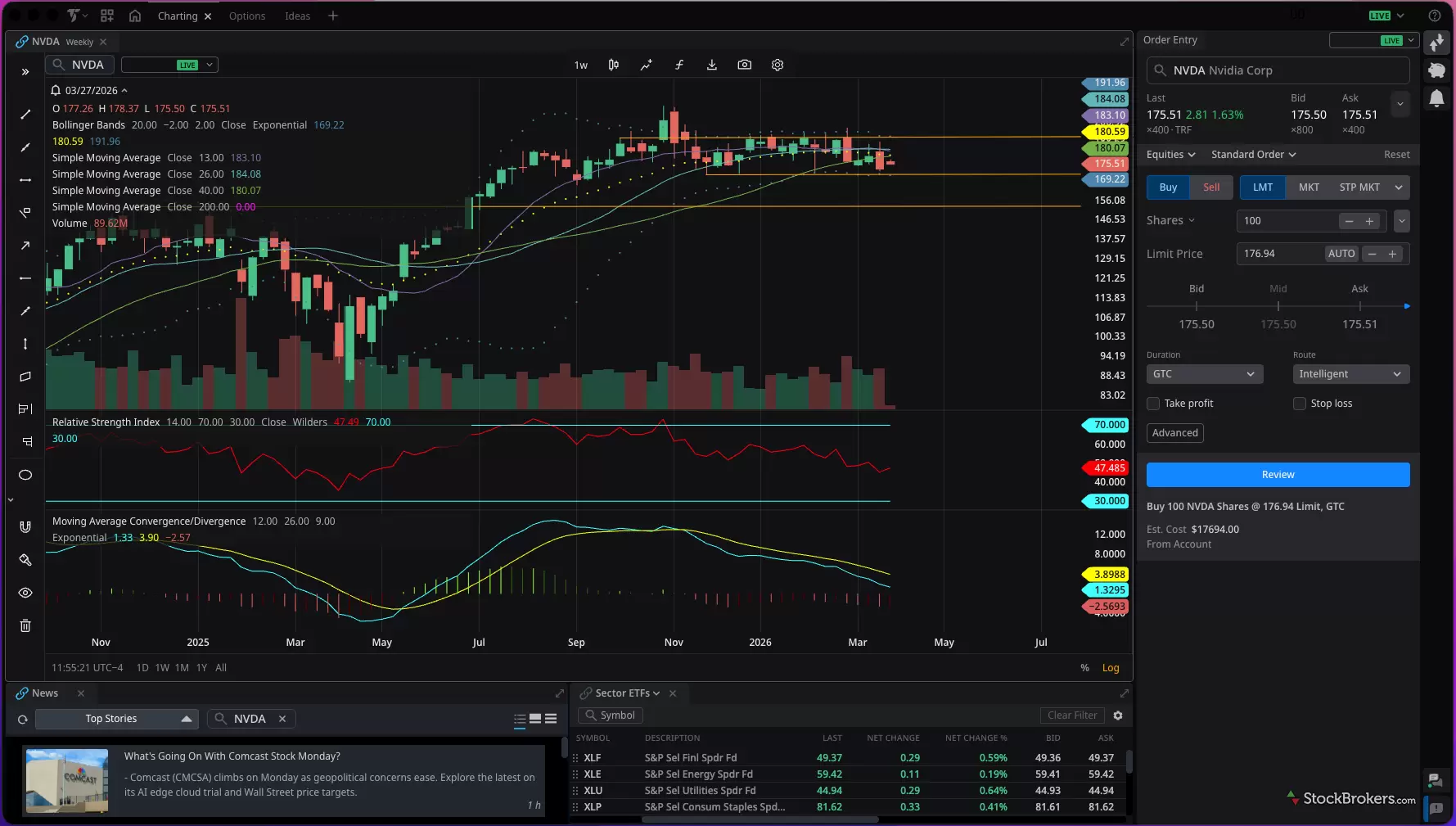Expand more order types dropdown arrow
This screenshot has width=1456, height=826.
(1399, 187)
